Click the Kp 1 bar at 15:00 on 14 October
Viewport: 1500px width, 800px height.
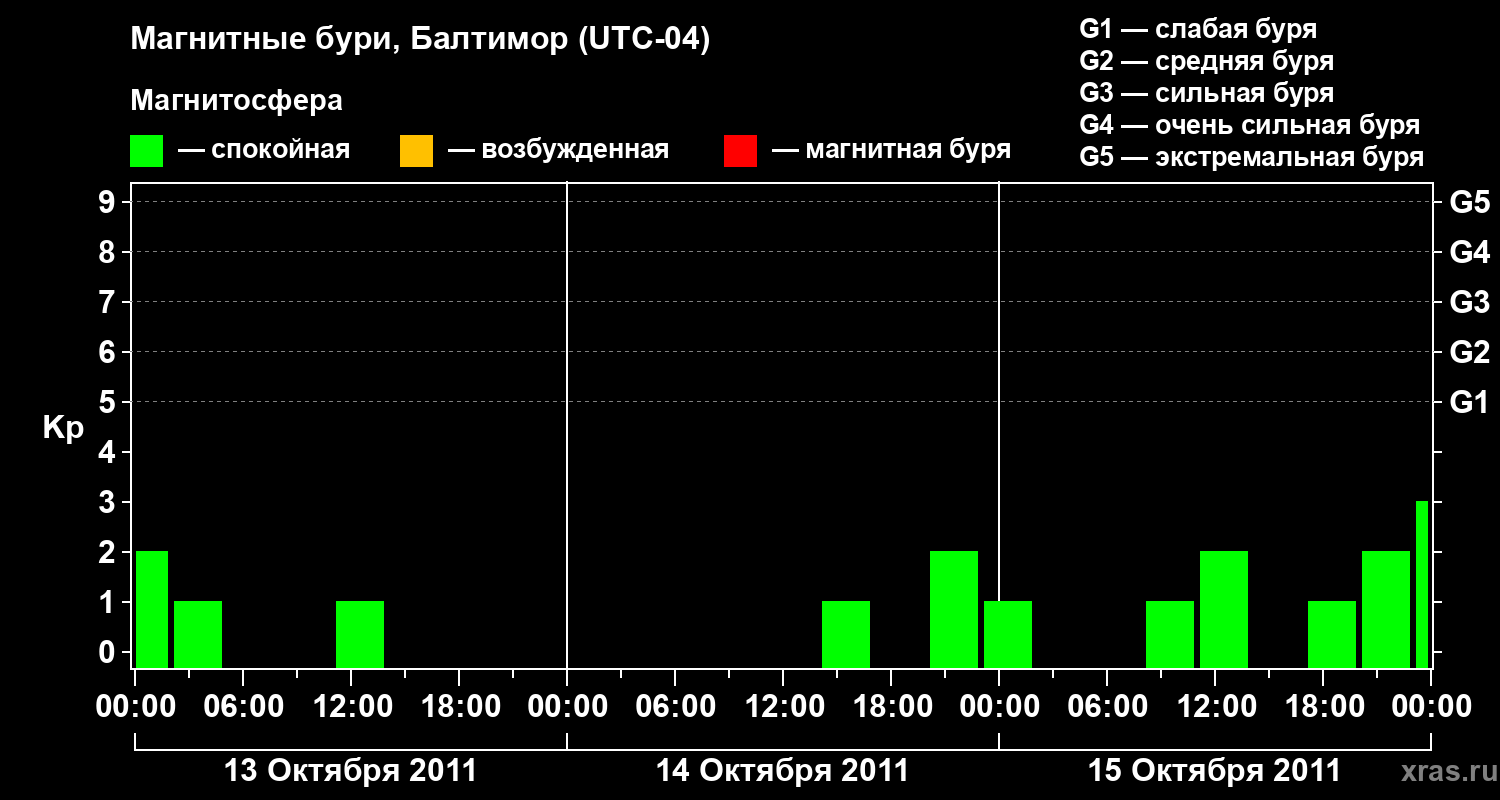coord(846,634)
